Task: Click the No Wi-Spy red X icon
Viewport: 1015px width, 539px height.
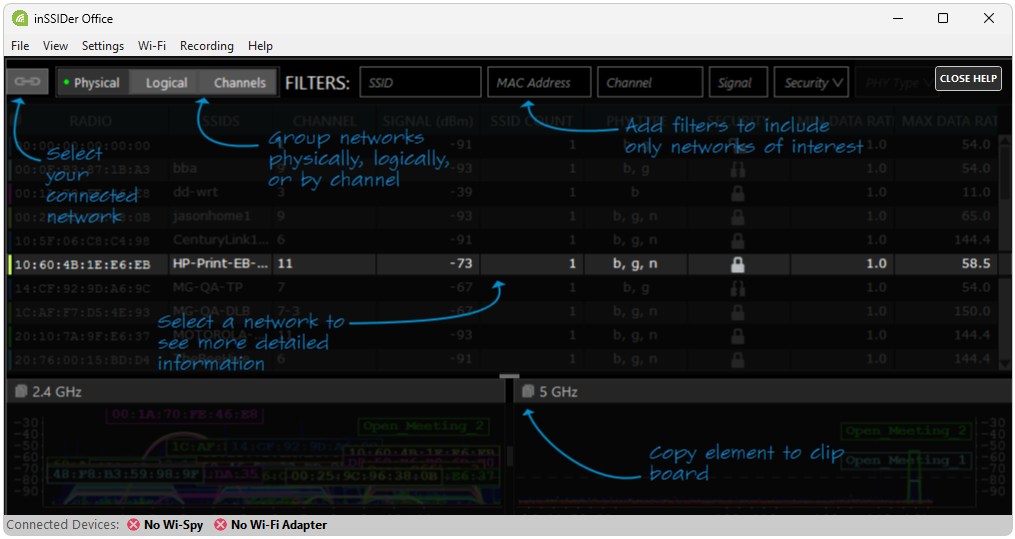Action: (x=133, y=525)
